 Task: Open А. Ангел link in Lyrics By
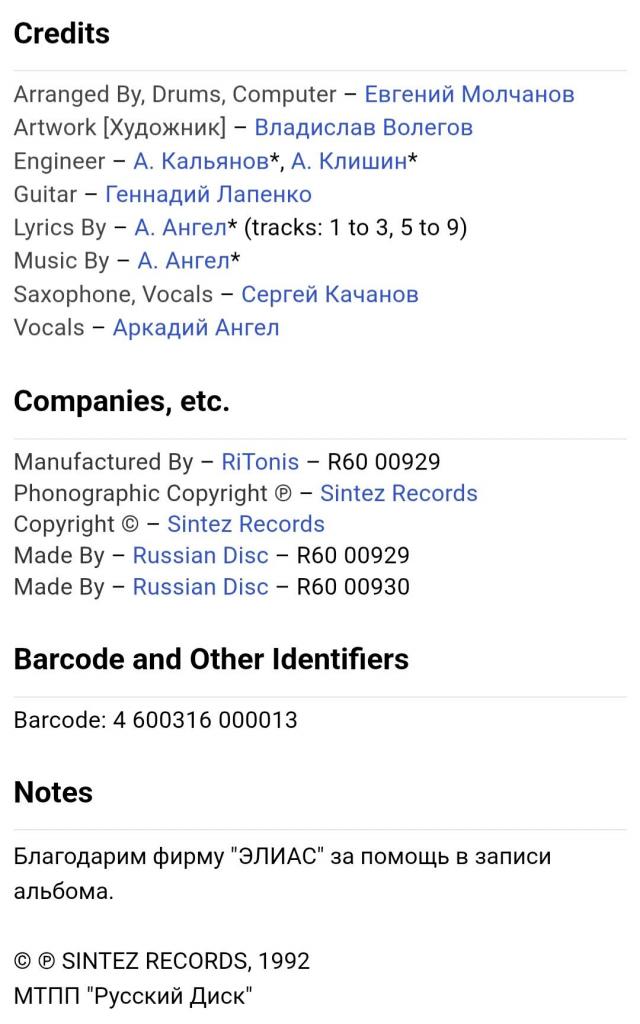click(180, 227)
